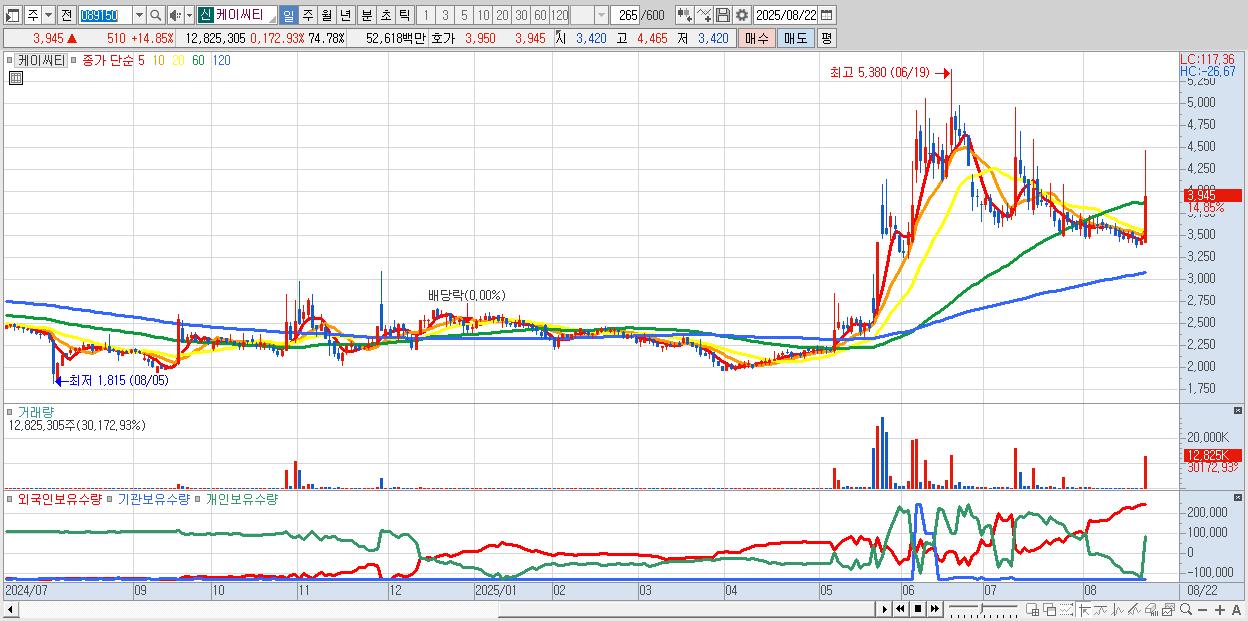Select the 60 interval button

[540, 15]
